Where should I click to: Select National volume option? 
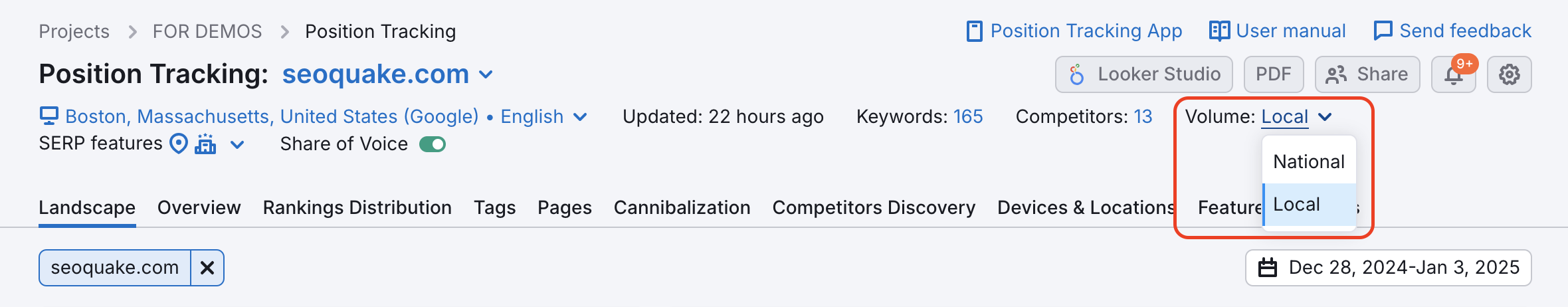pos(1309,161)
